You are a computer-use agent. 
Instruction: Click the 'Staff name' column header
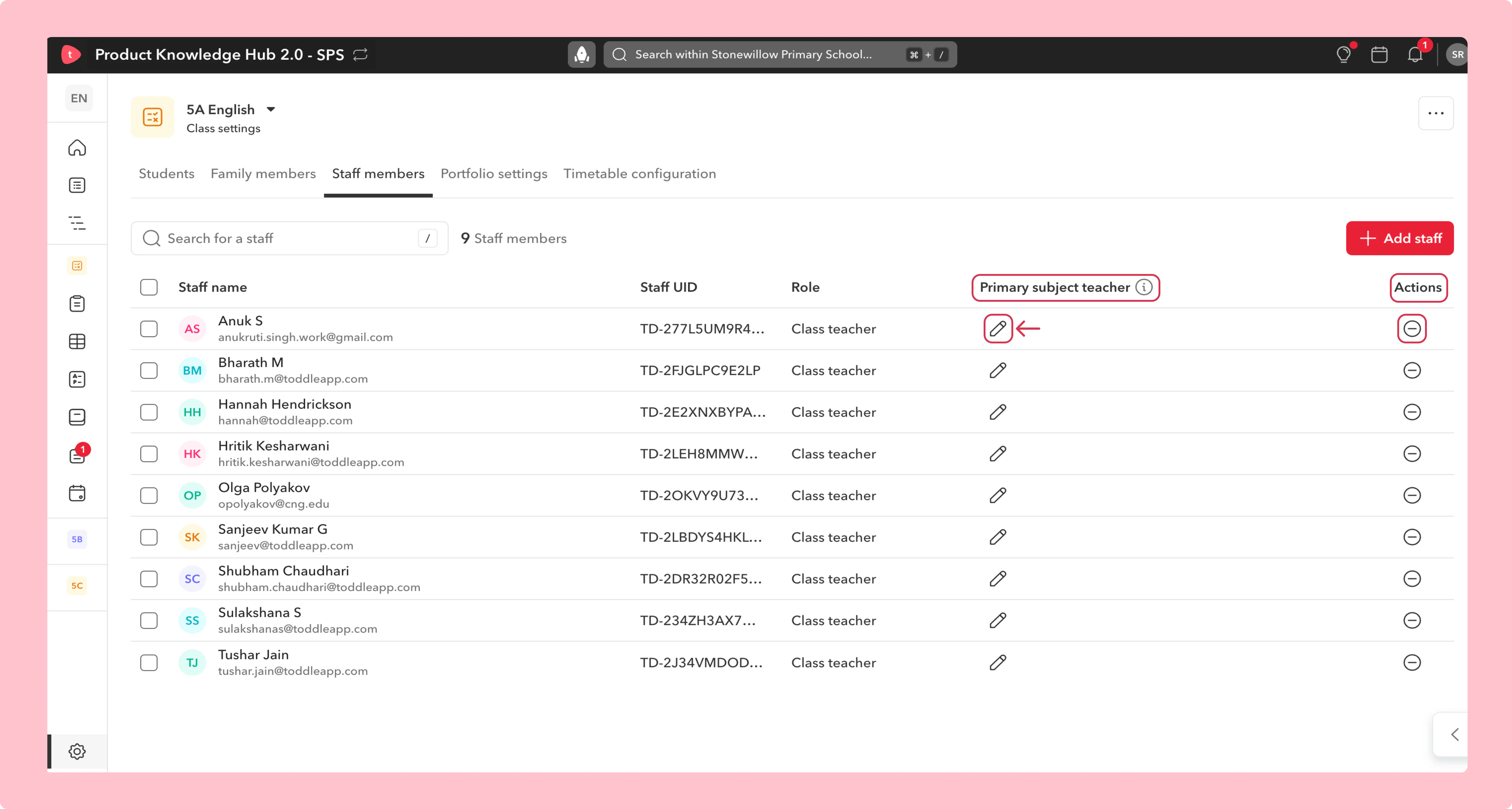pos(212,287)
